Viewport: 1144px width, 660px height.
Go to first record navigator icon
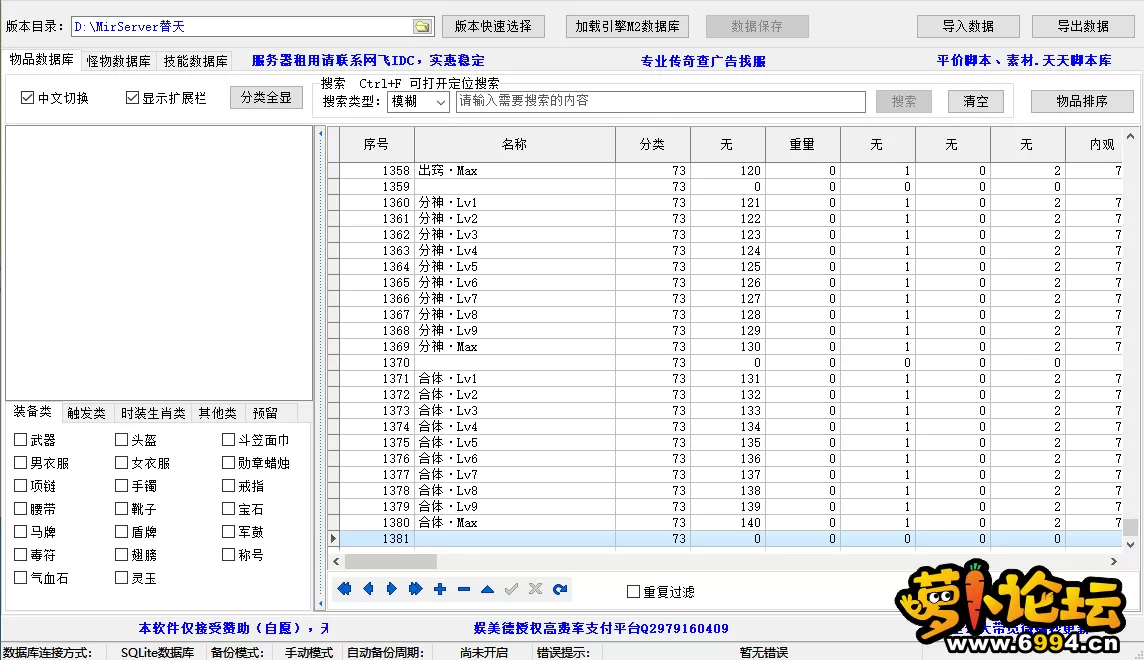click(344, 589)
